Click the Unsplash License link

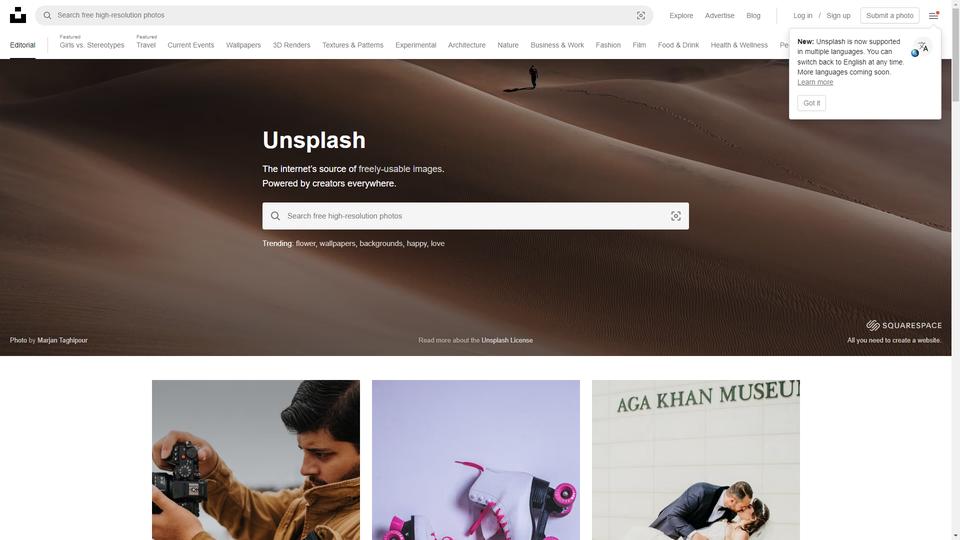point(507,340)
